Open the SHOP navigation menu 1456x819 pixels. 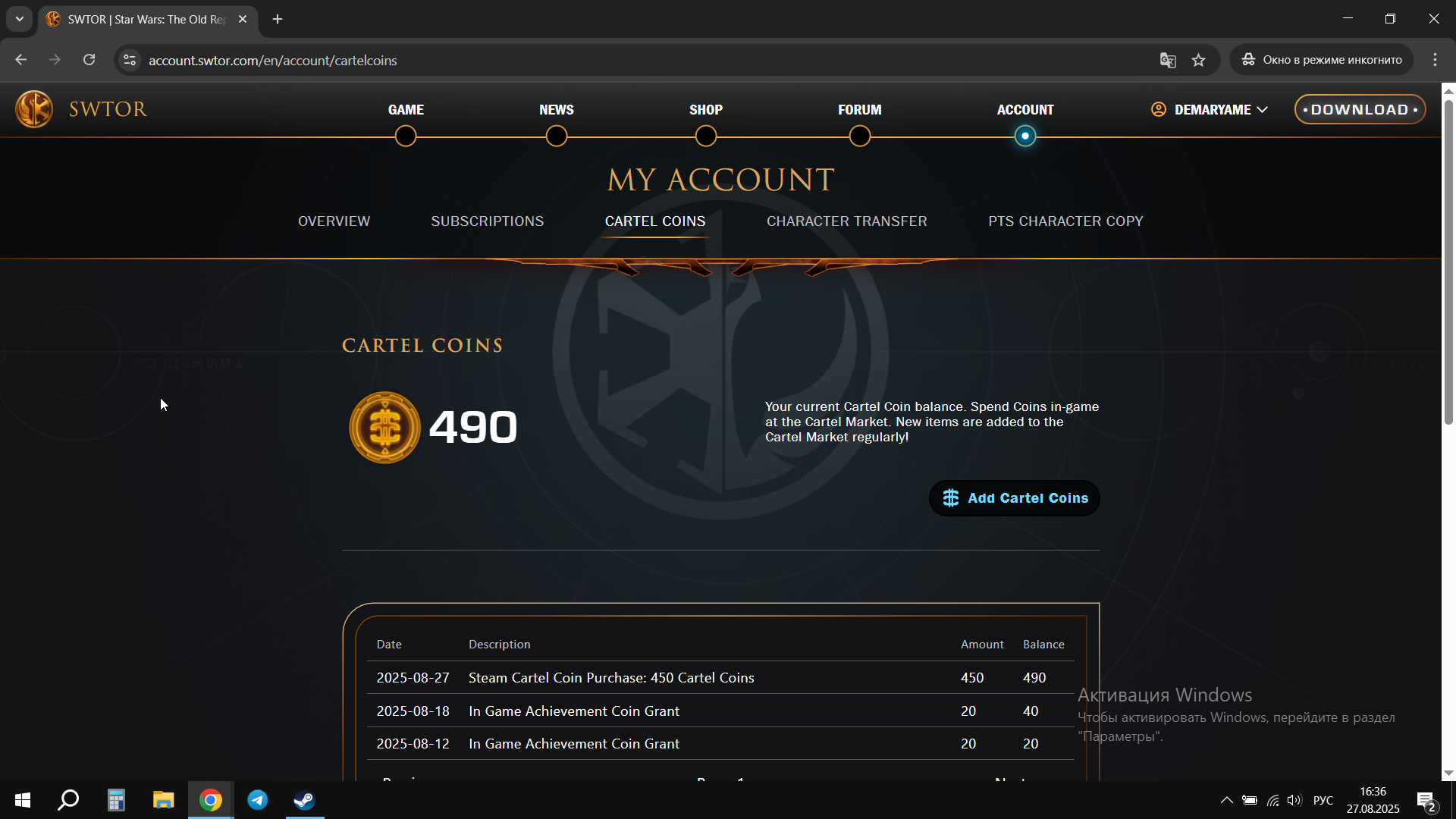(706, 110)
